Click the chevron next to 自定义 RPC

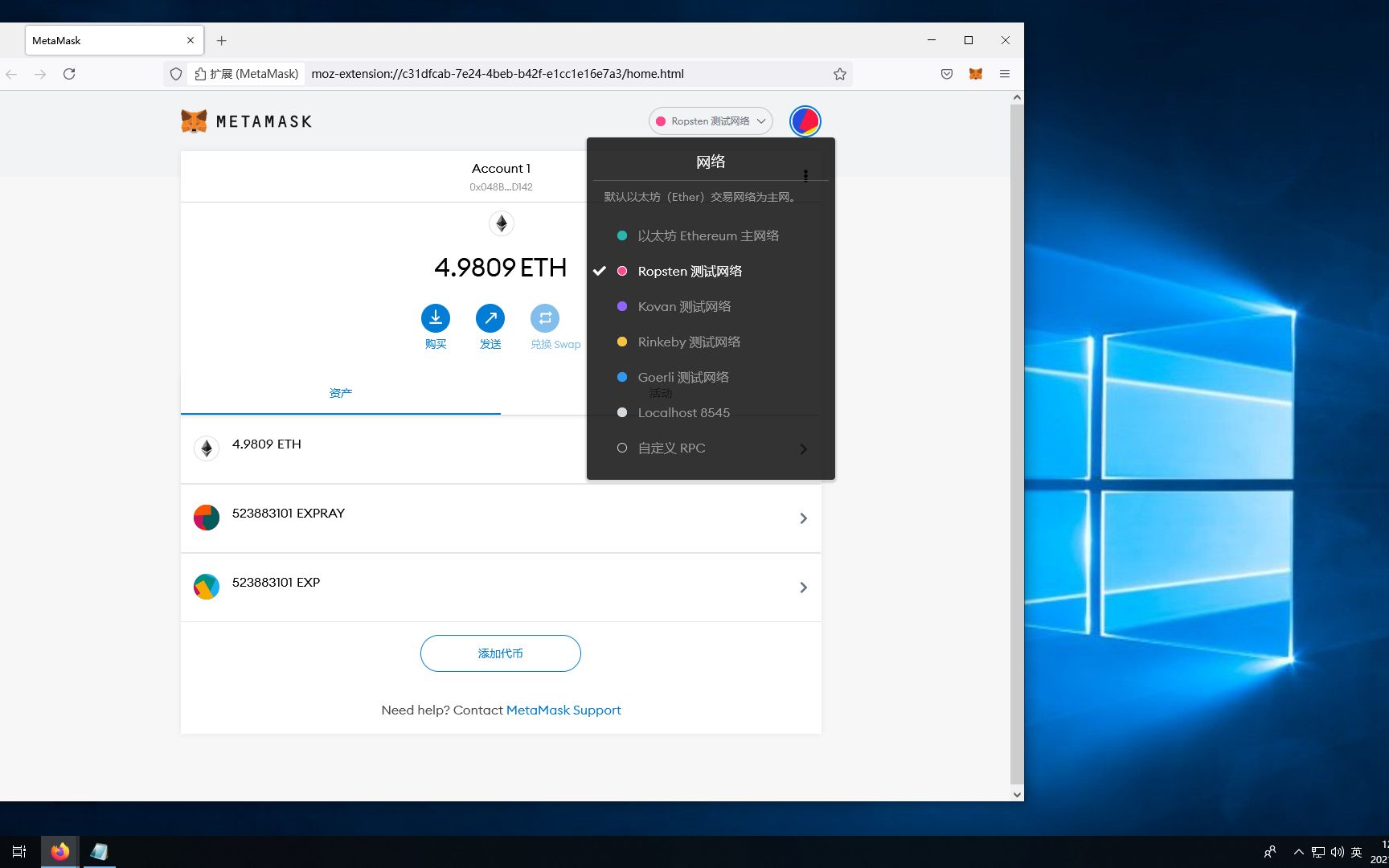pos(803,449)
